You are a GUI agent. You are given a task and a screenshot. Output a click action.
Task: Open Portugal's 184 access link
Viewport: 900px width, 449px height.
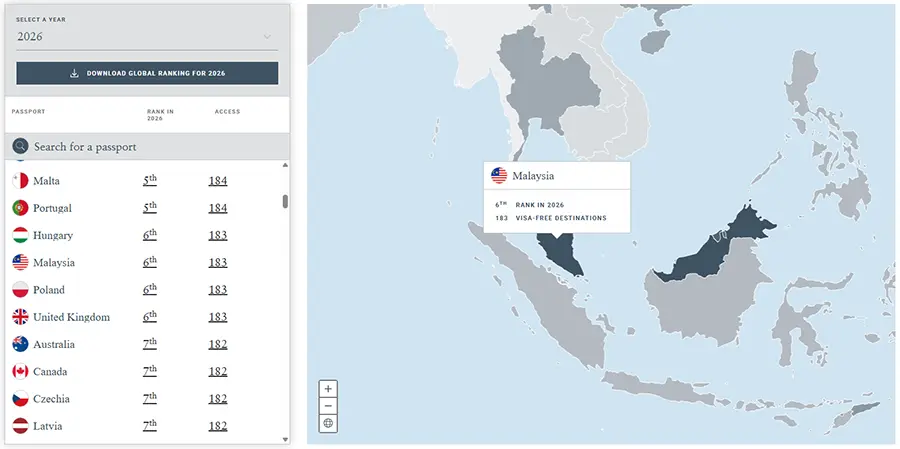(x=218, y=208)
